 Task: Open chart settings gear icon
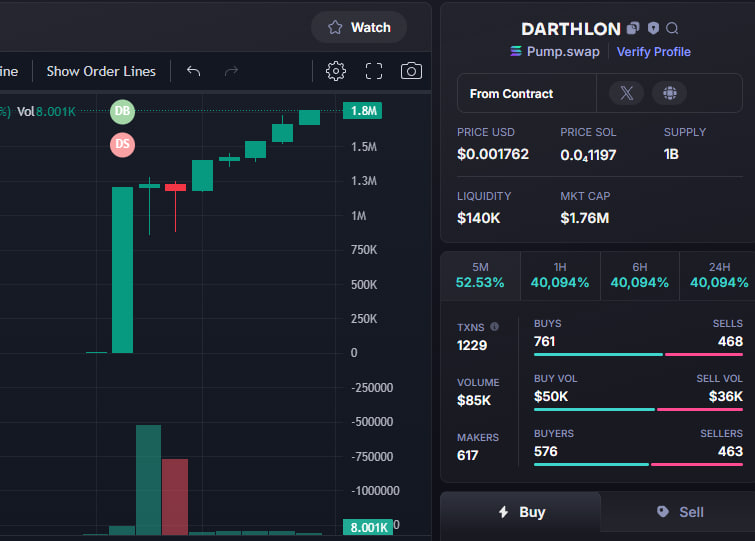[336, 71]
